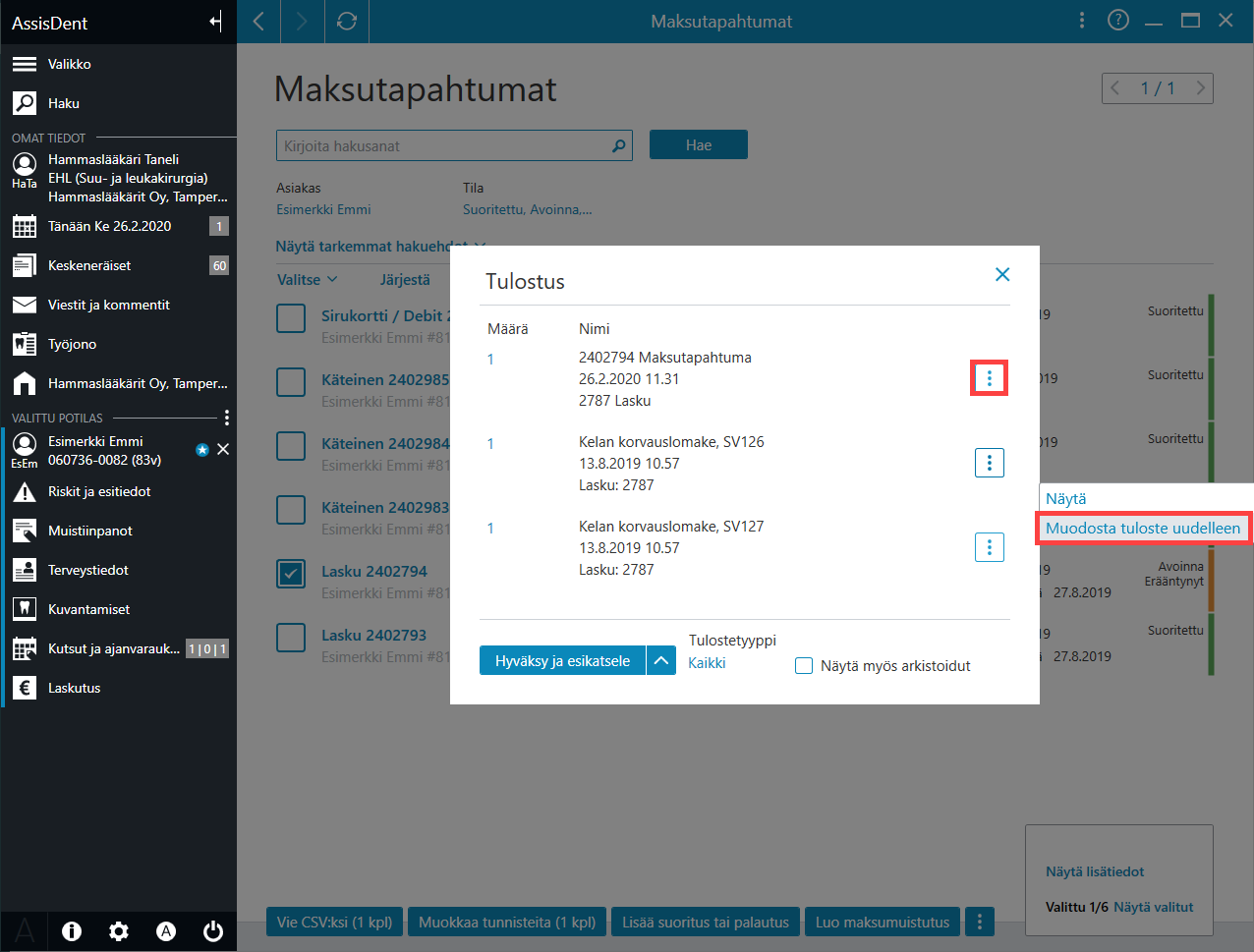
Task: Check the Lasku 2402793 checkbox
Action: pos(291,638)
